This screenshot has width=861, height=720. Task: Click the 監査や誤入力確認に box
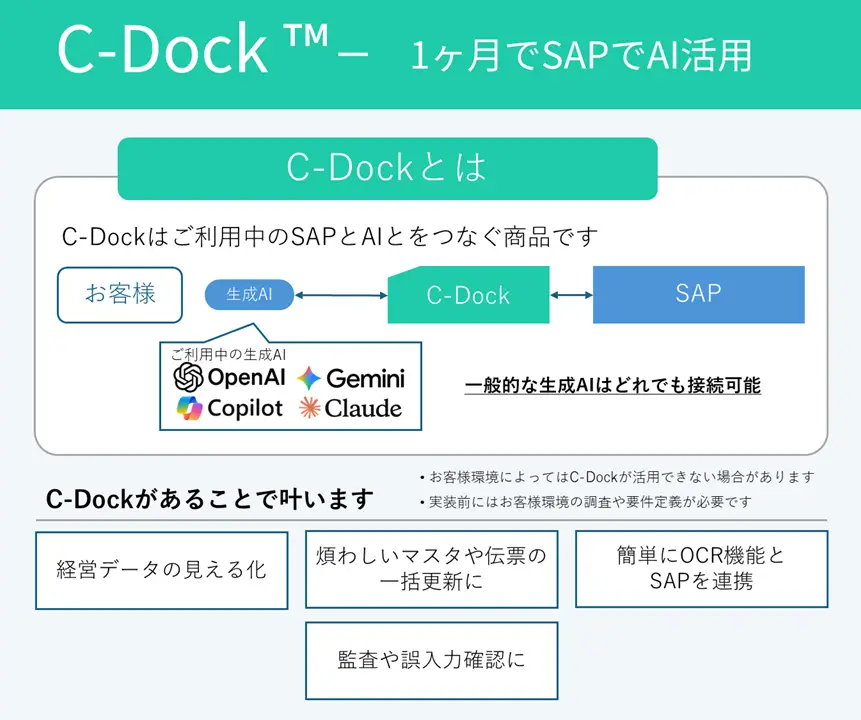coord(431,660)
